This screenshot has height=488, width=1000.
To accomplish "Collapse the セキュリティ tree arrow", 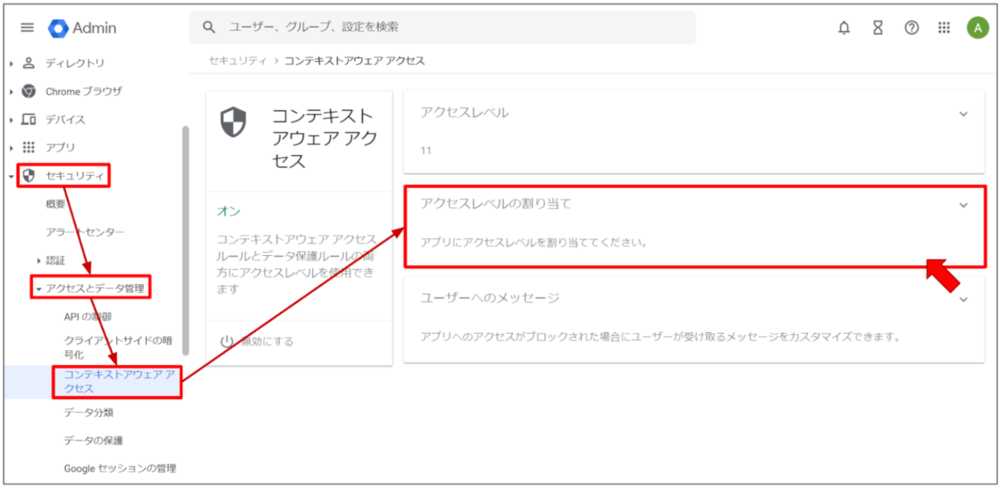I will point(11,176).
